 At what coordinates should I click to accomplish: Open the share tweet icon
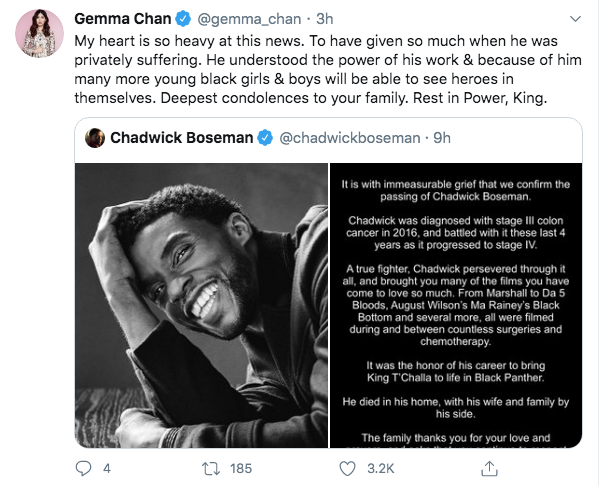pos(490,468)
